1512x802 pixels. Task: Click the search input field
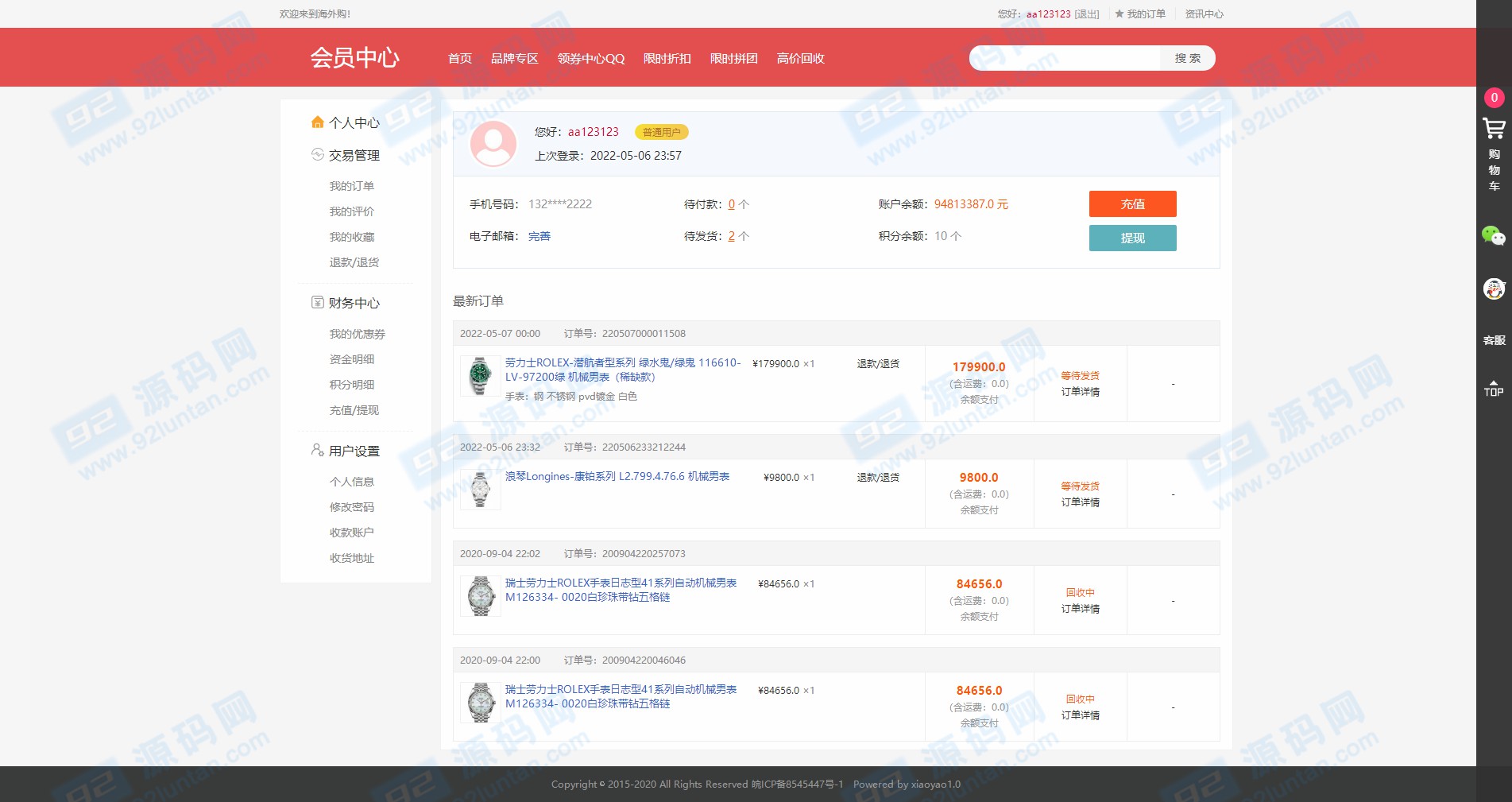coord(1065,58)
